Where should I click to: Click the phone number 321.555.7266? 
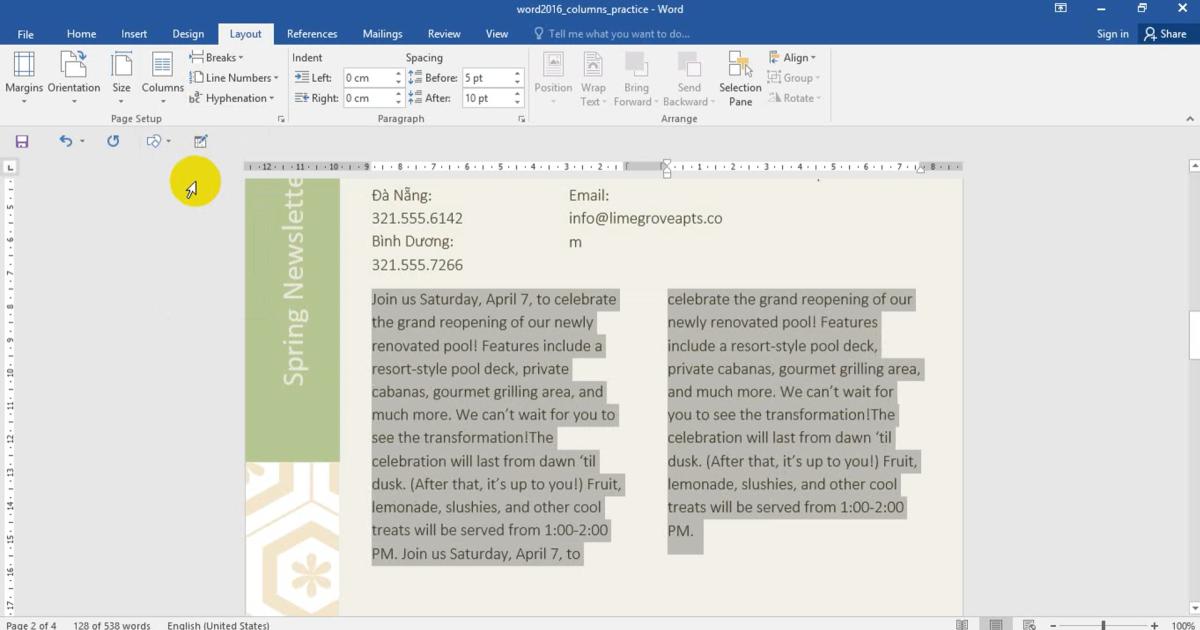417,265
